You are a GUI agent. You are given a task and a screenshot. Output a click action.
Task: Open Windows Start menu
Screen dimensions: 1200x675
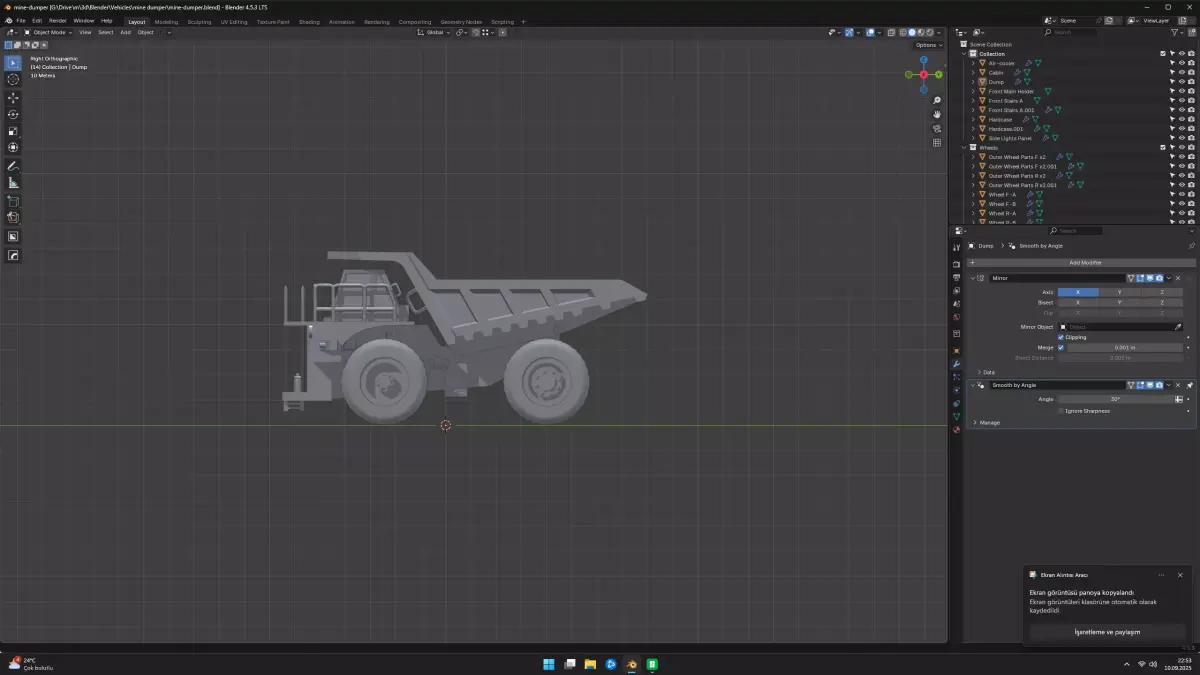coord(548,664)
